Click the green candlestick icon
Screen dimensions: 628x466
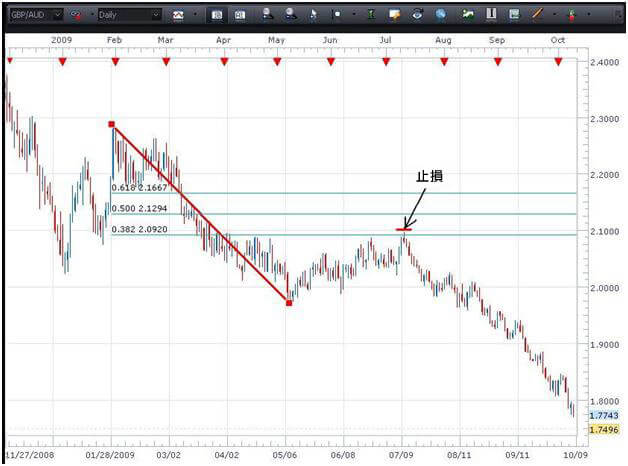point(372,15)
